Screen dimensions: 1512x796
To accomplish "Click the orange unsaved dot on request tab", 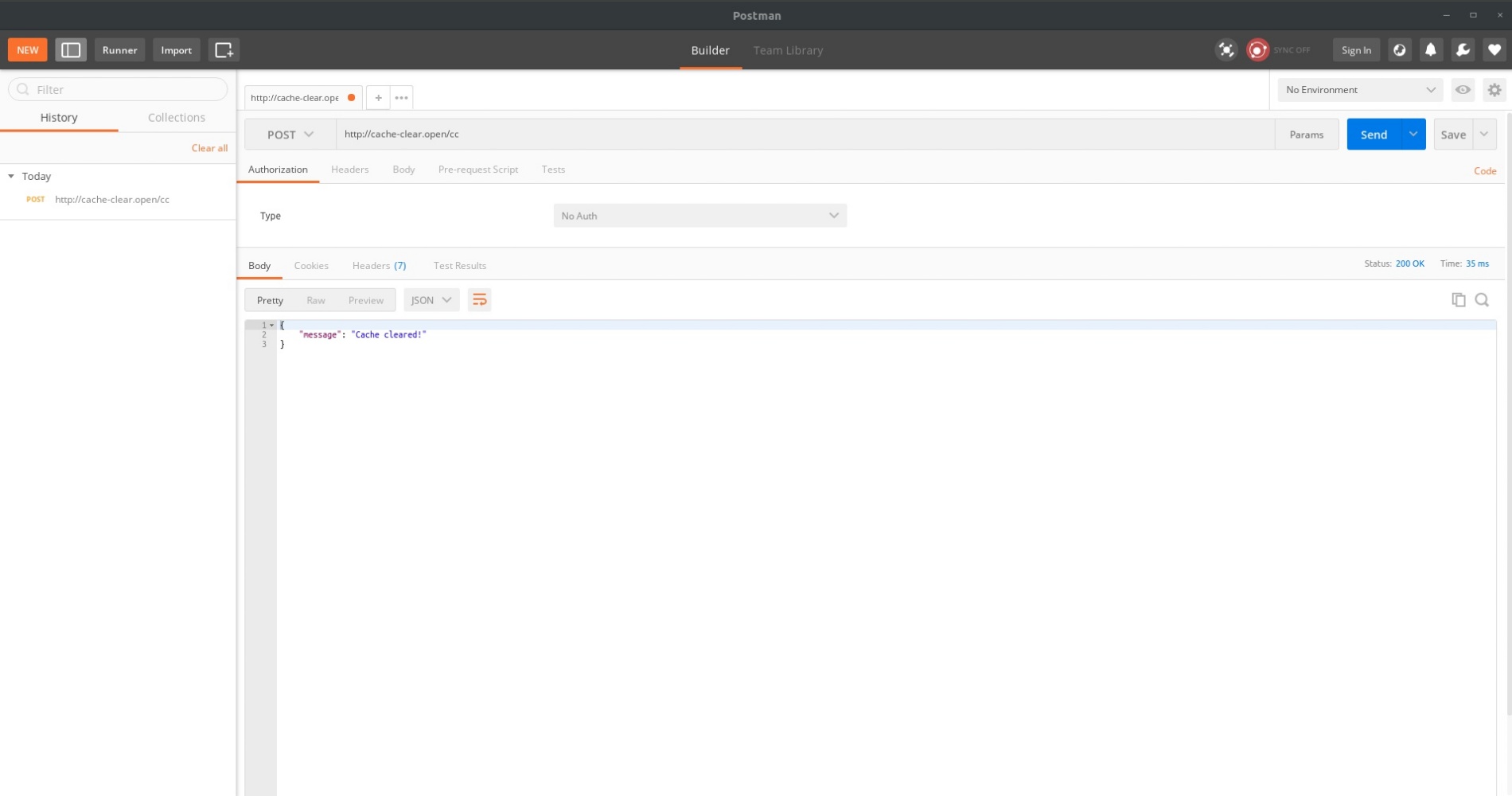I will [x=351, y=97].
